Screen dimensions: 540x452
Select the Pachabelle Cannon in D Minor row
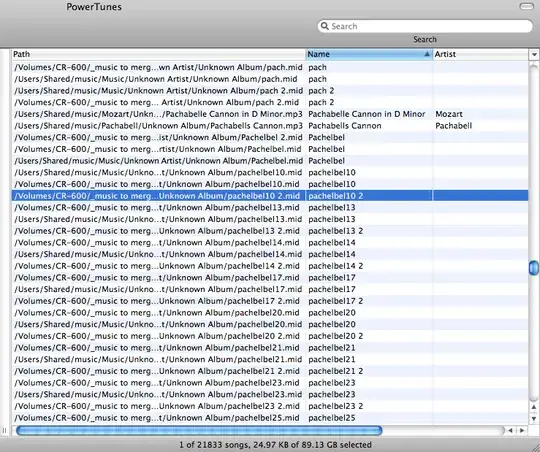point(270,114)
